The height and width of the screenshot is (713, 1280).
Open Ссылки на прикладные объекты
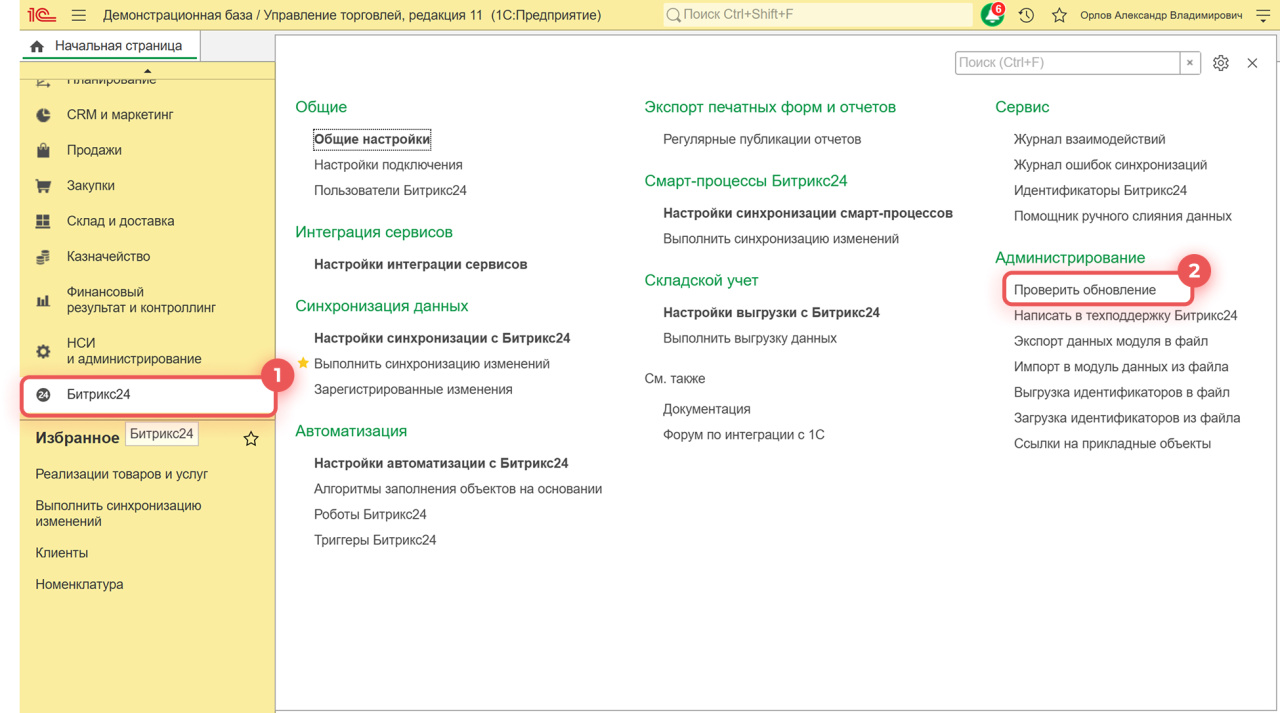tap(1112, 444)
